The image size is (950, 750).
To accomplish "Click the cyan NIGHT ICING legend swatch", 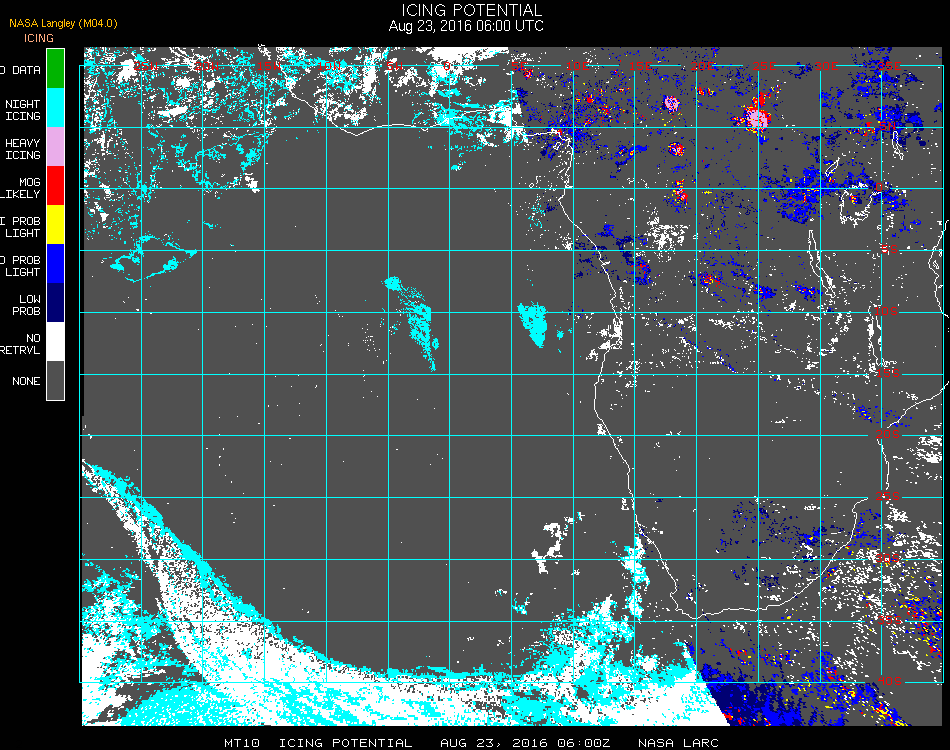I will (x=55, y=108).
